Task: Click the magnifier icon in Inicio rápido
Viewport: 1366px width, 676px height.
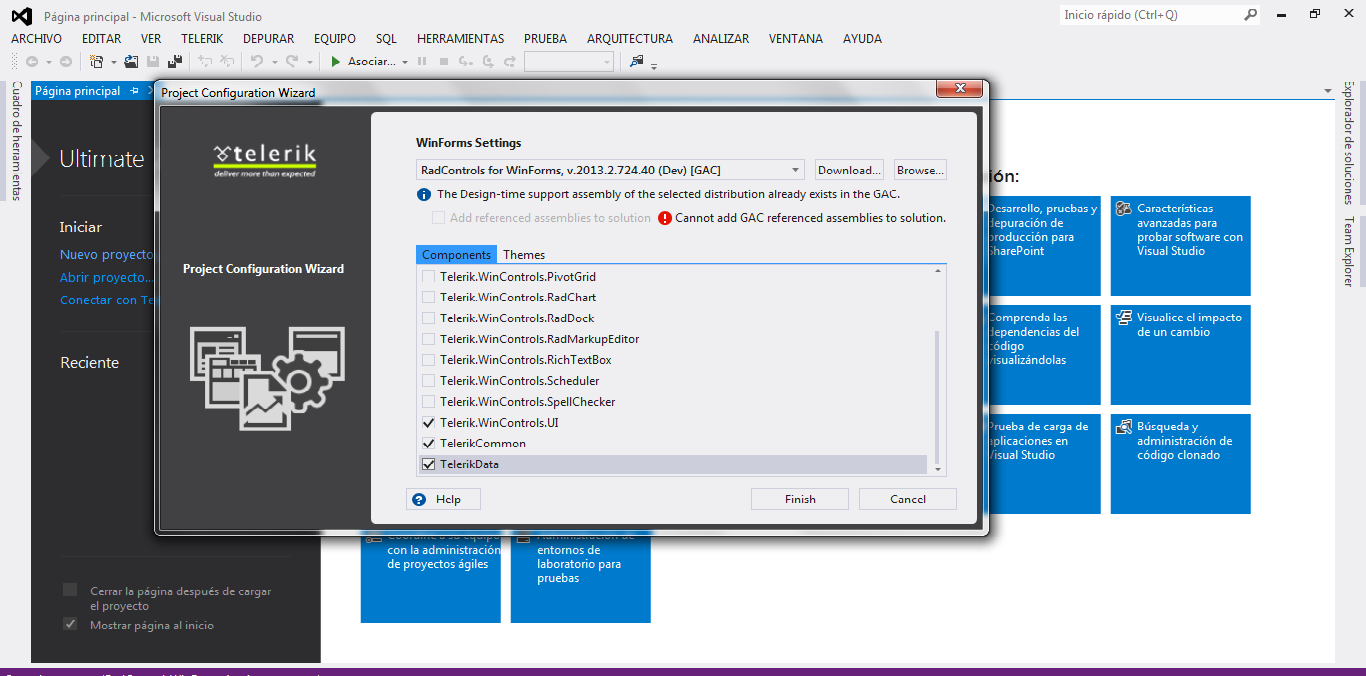Action: pos(1250,15)
